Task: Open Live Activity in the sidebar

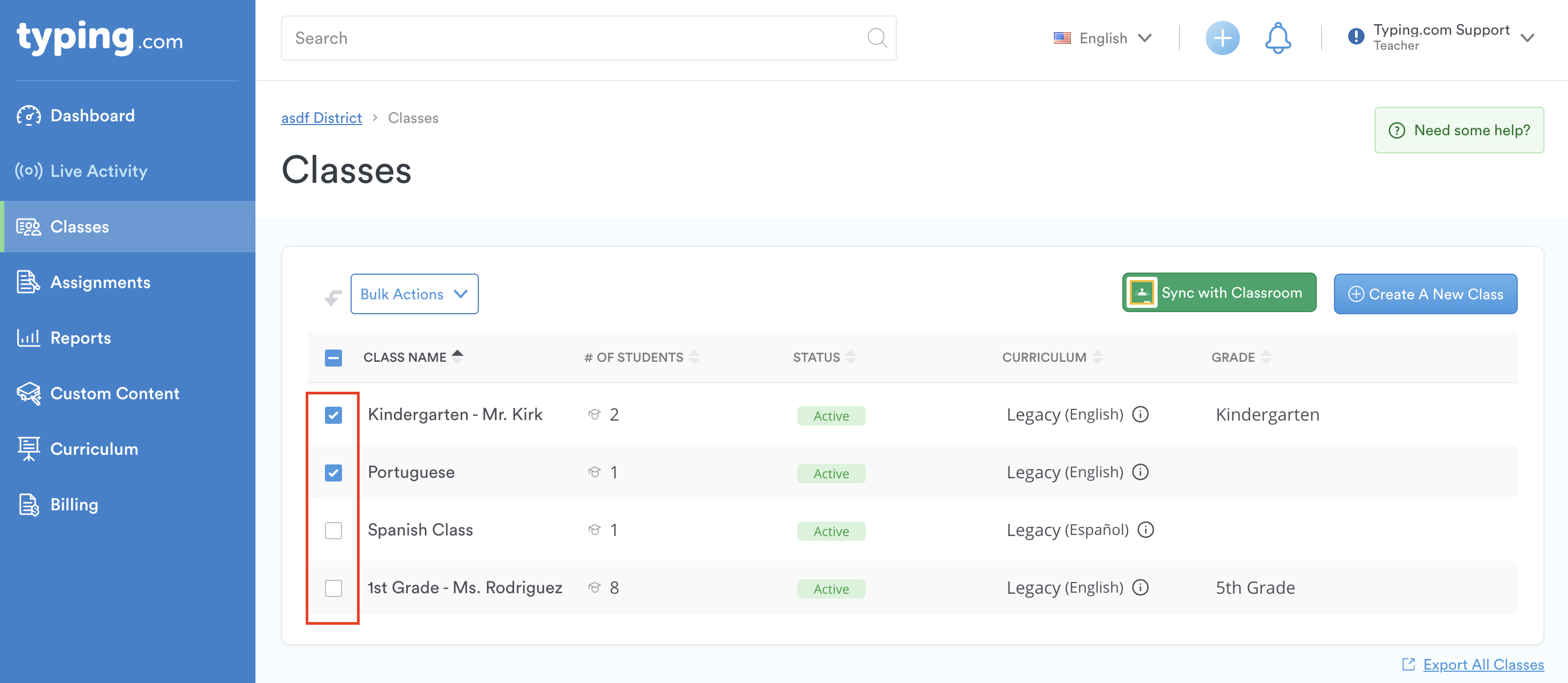Action: tap(99, 171)
